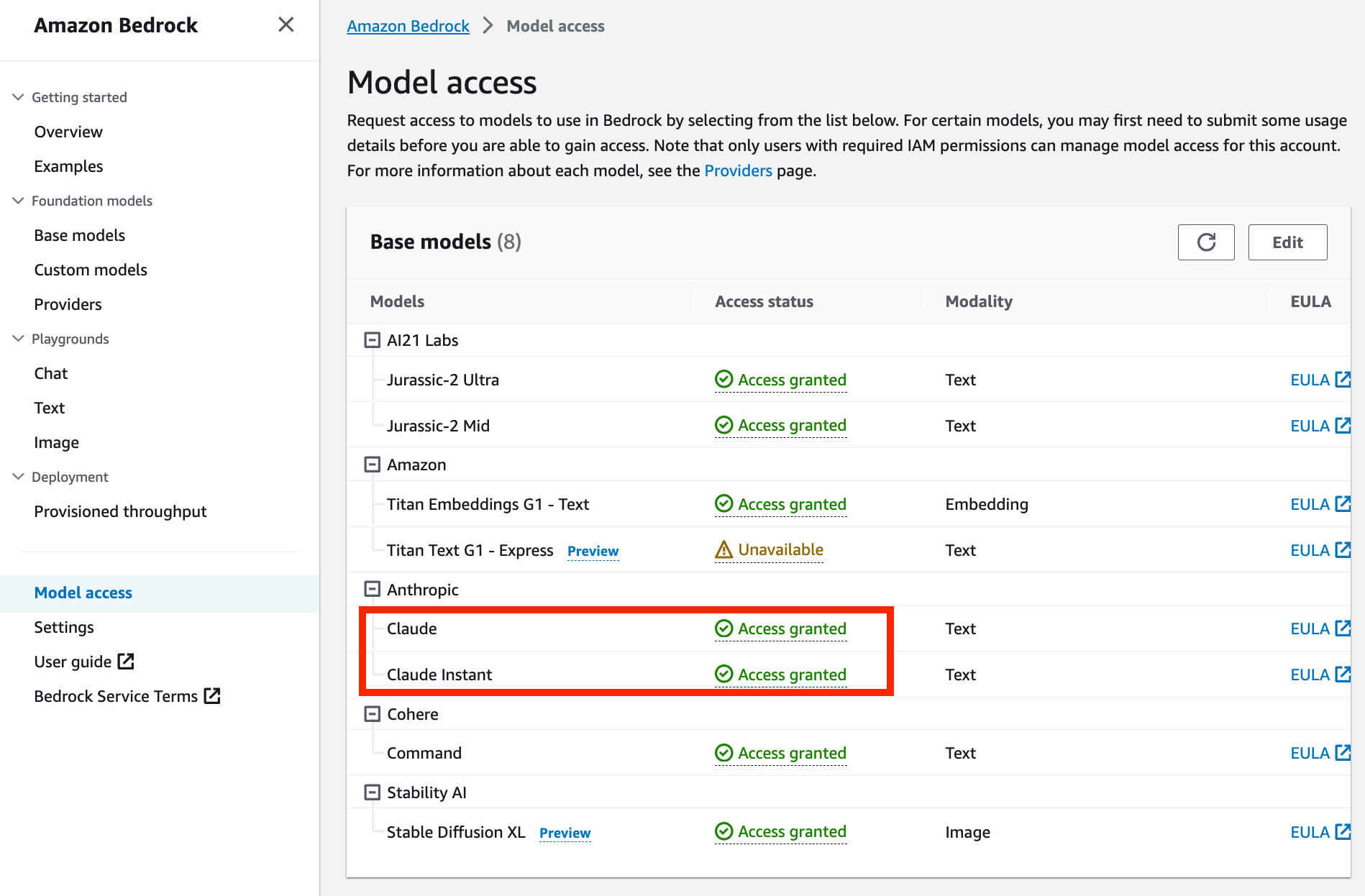
Task: Open the User guide external link
Action: point(83,661)
